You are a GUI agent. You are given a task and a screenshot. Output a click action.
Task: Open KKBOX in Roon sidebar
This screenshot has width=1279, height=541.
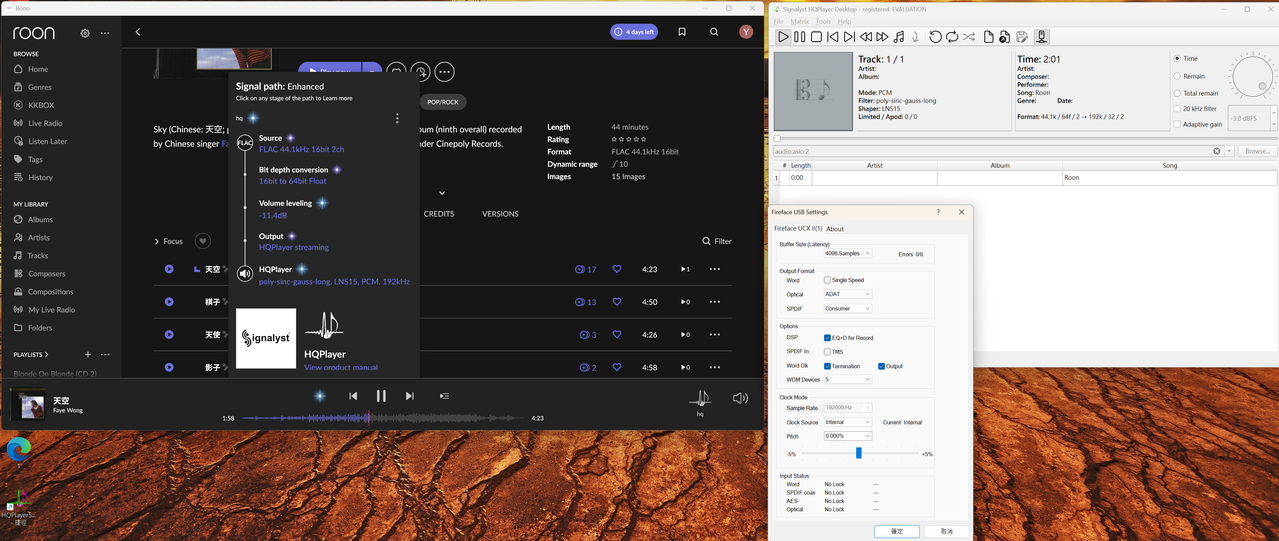[41, 105]
